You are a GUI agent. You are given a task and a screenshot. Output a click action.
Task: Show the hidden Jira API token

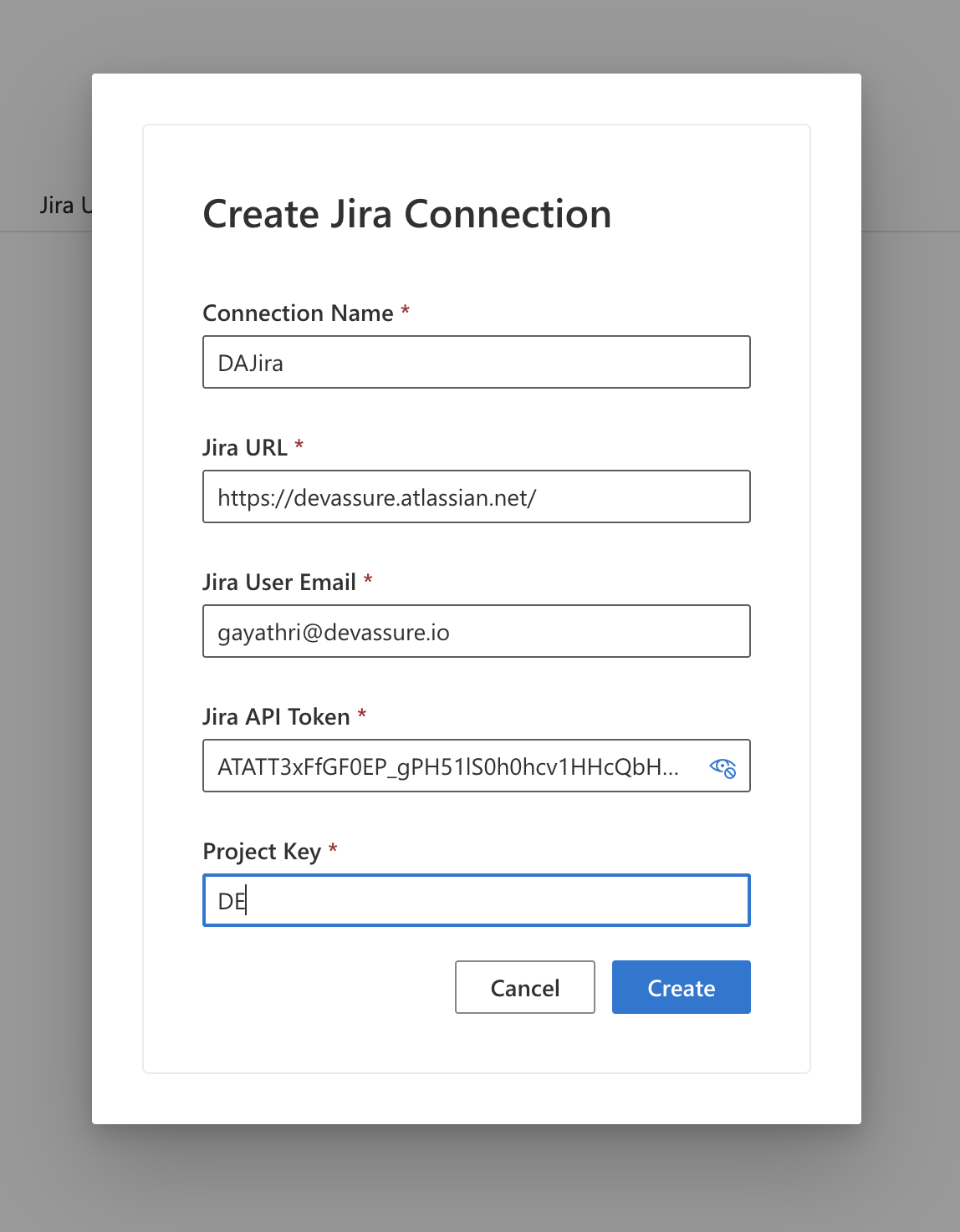tap(723, 767)
